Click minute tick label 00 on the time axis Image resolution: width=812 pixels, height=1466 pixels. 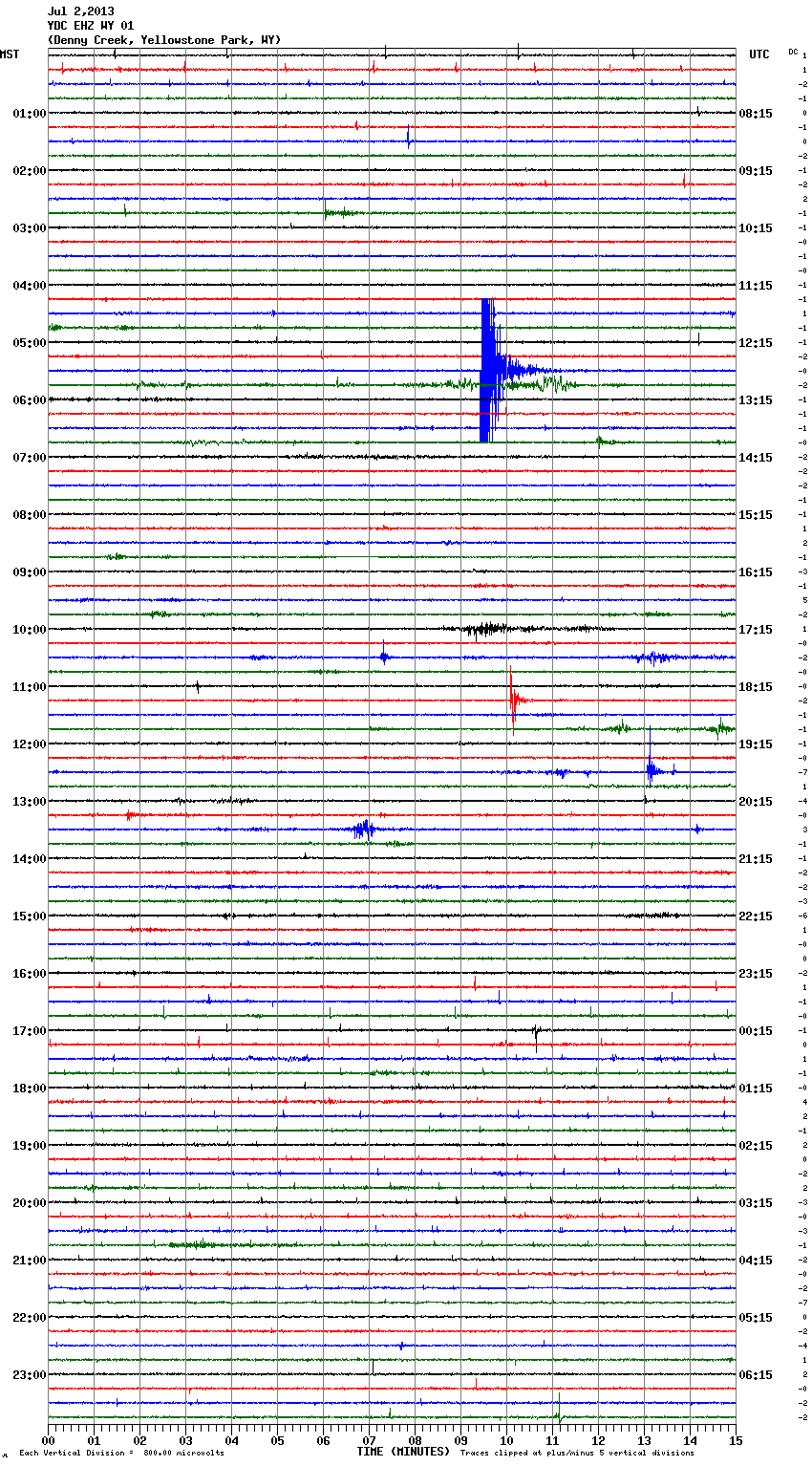click(x=48, y=1440)
